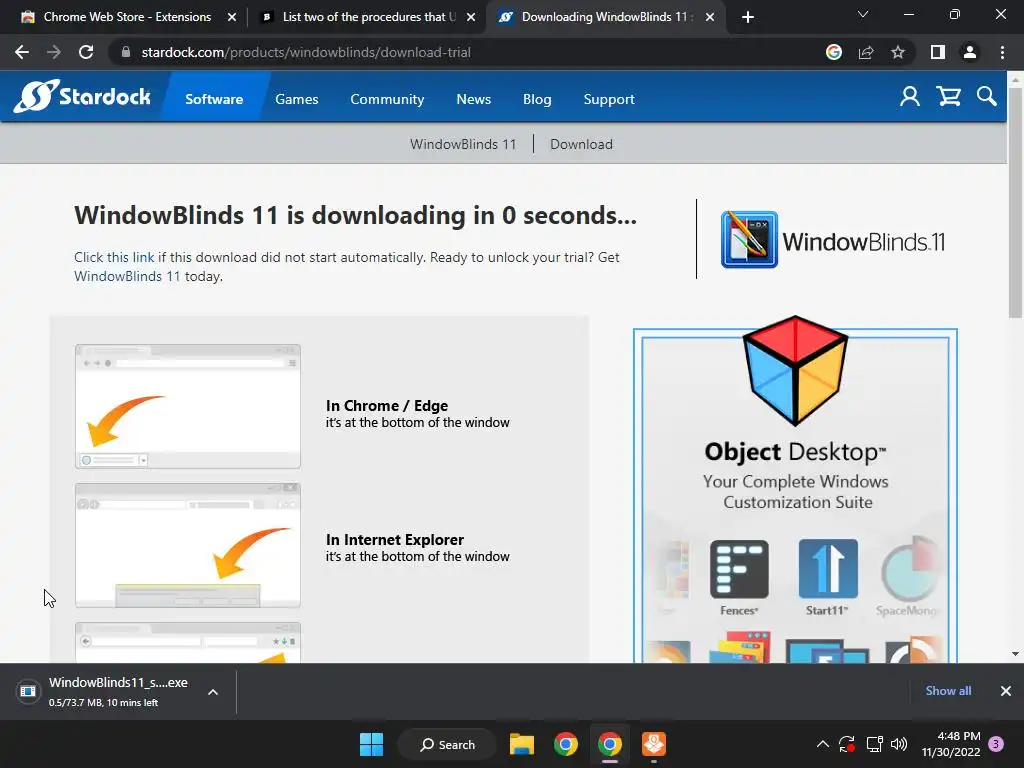Click the sync status tray icon
1024x768 pixels.
(x=847, y=744)
